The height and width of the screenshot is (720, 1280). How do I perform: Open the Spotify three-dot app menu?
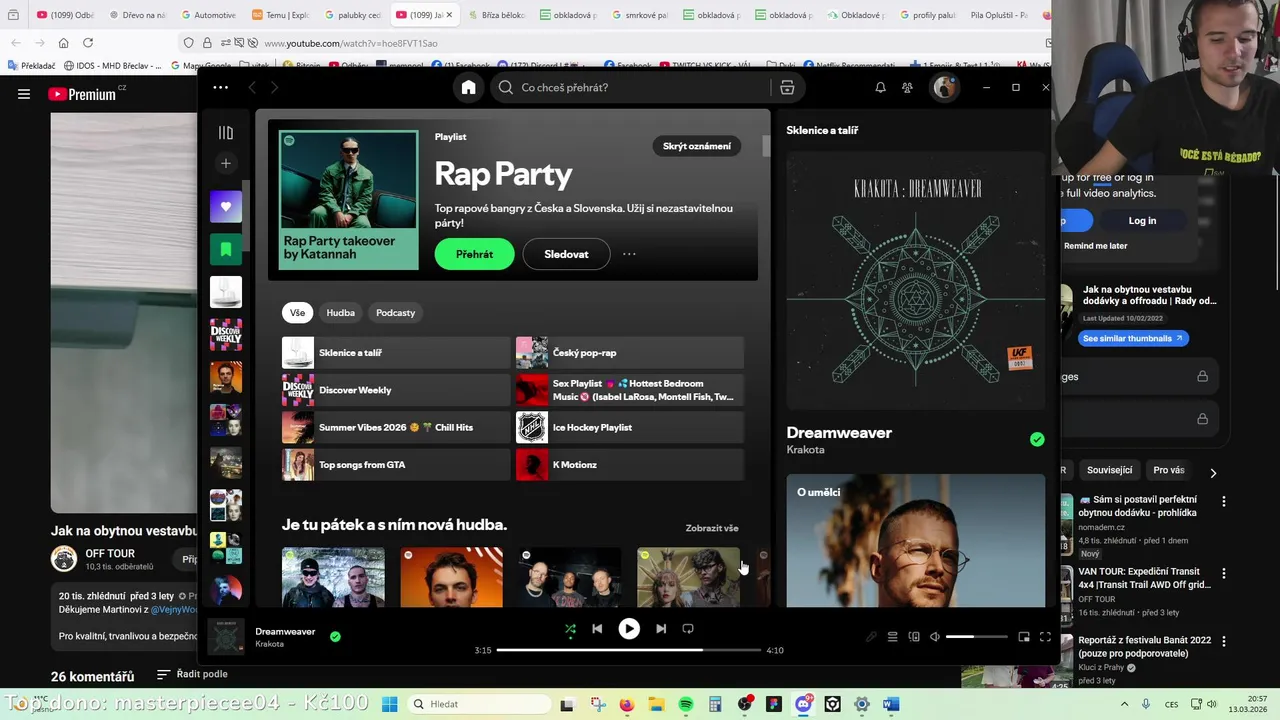pos(221,88)
